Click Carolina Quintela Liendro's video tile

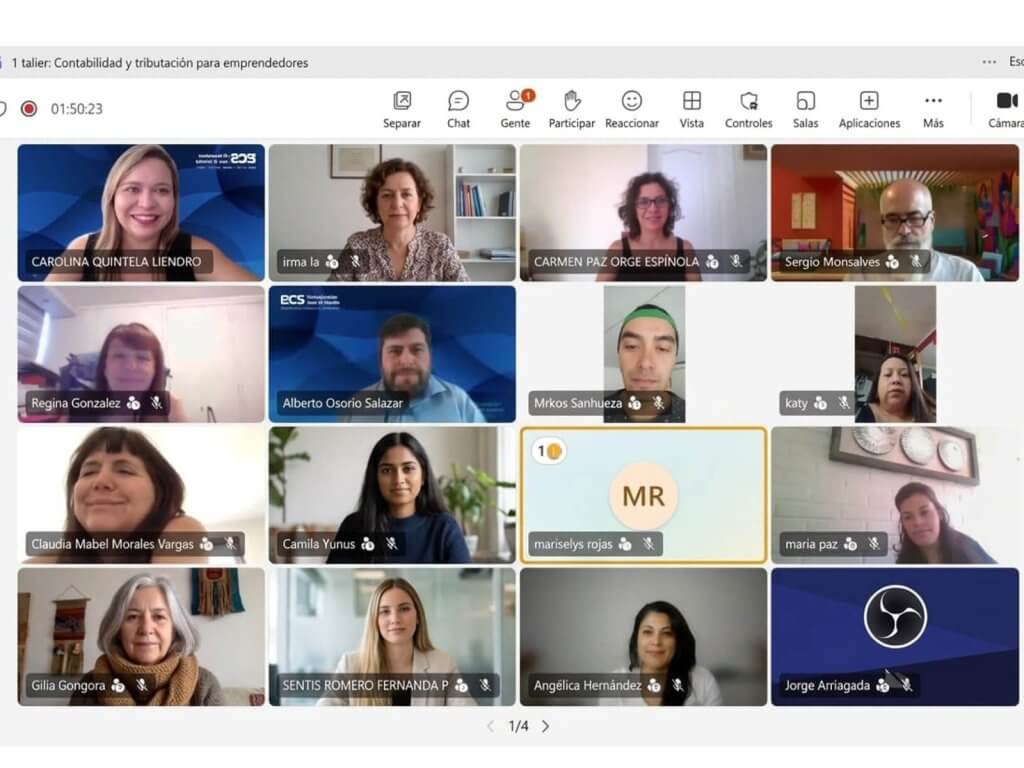(x=141, y=212)
